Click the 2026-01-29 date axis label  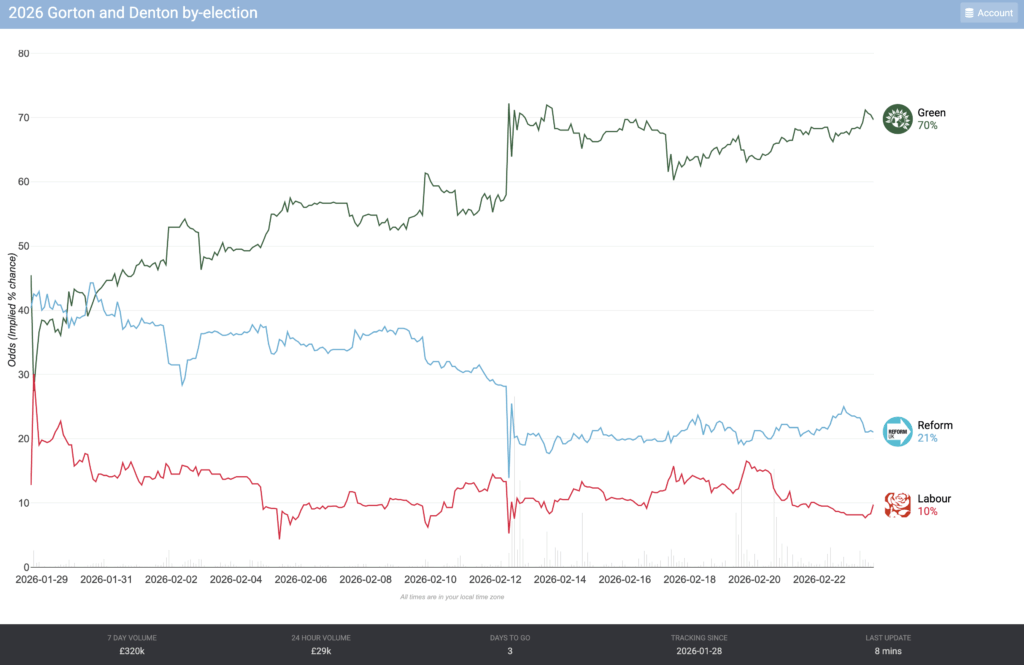pos(43,579)
